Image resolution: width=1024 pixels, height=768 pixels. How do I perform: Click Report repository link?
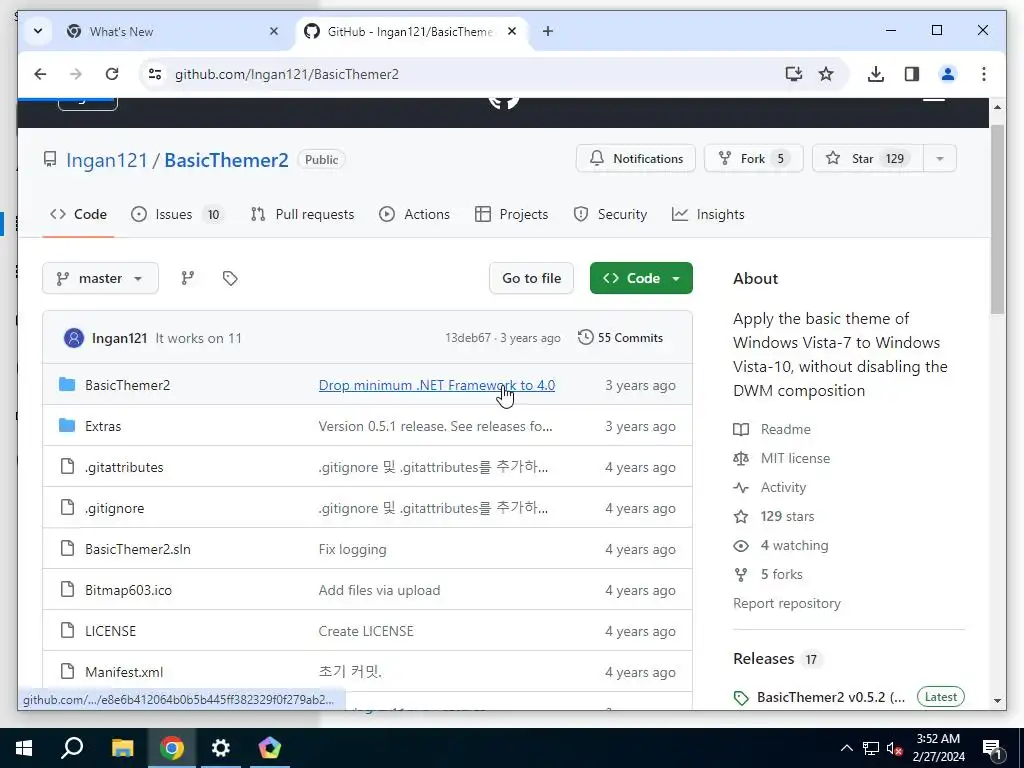click(x=787, y=603)
